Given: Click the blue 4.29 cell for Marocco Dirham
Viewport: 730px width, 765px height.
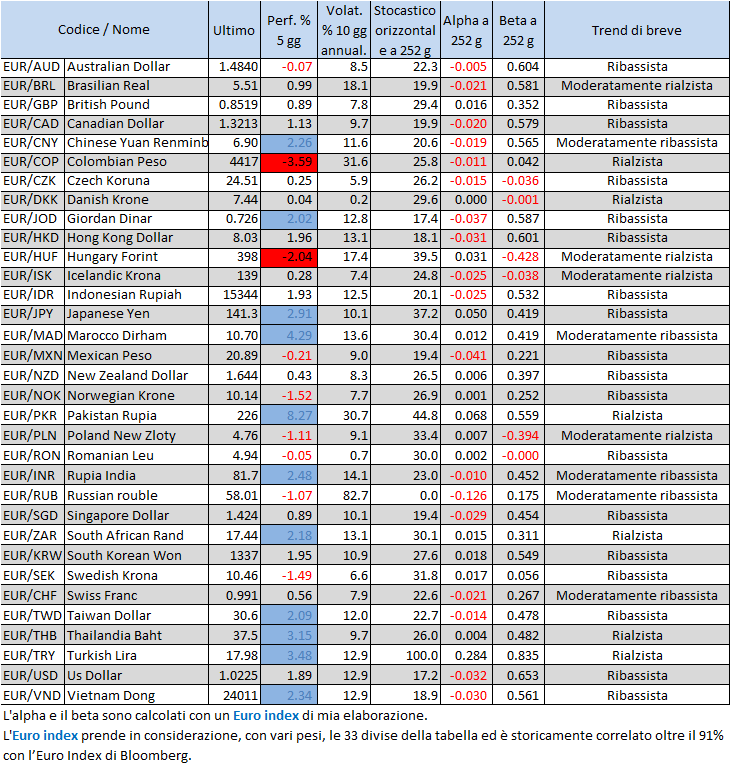Looking at the screenshot, I should point(289,336).
